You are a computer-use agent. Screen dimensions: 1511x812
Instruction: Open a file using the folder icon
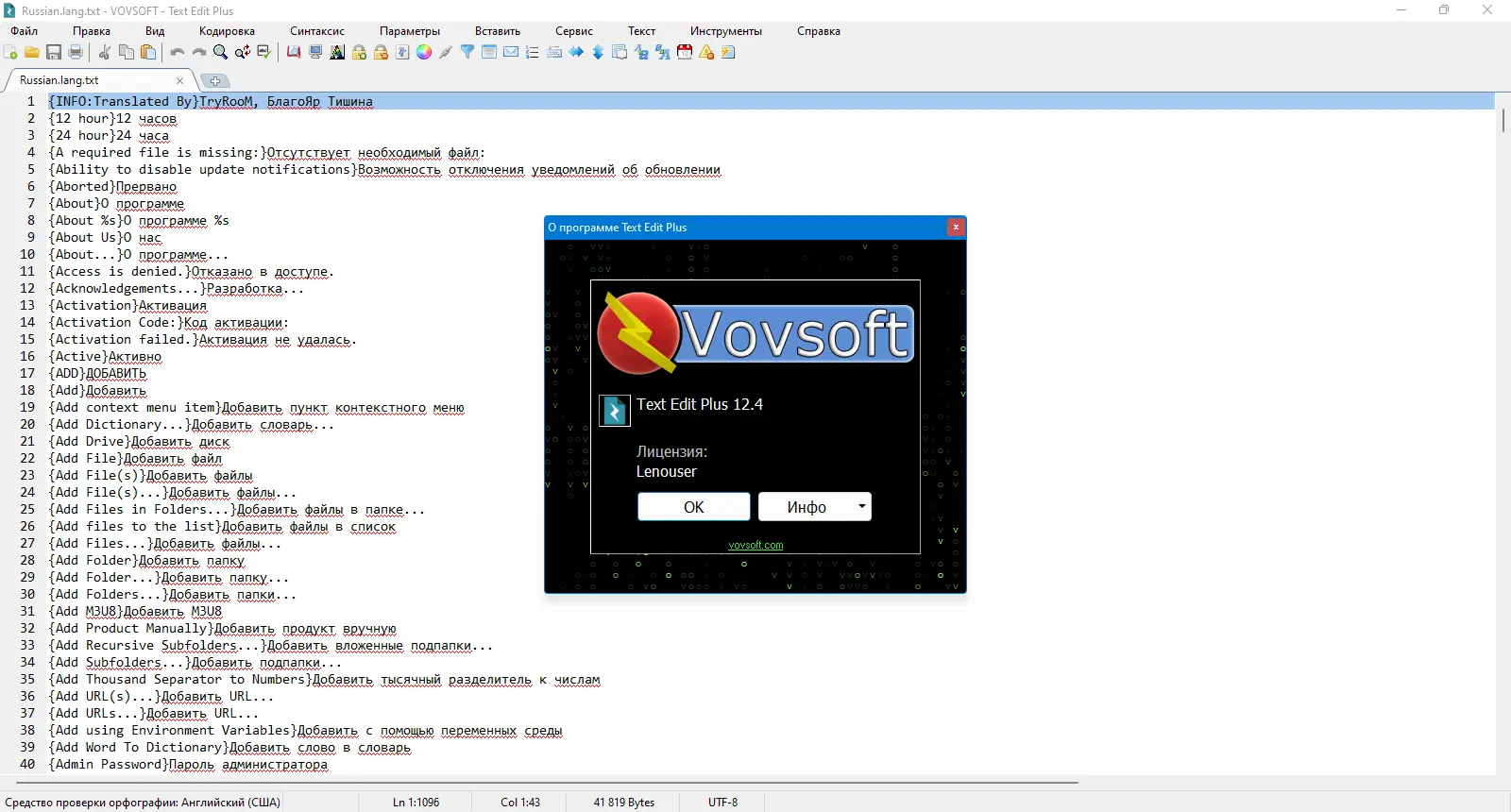tap(32, 53)
